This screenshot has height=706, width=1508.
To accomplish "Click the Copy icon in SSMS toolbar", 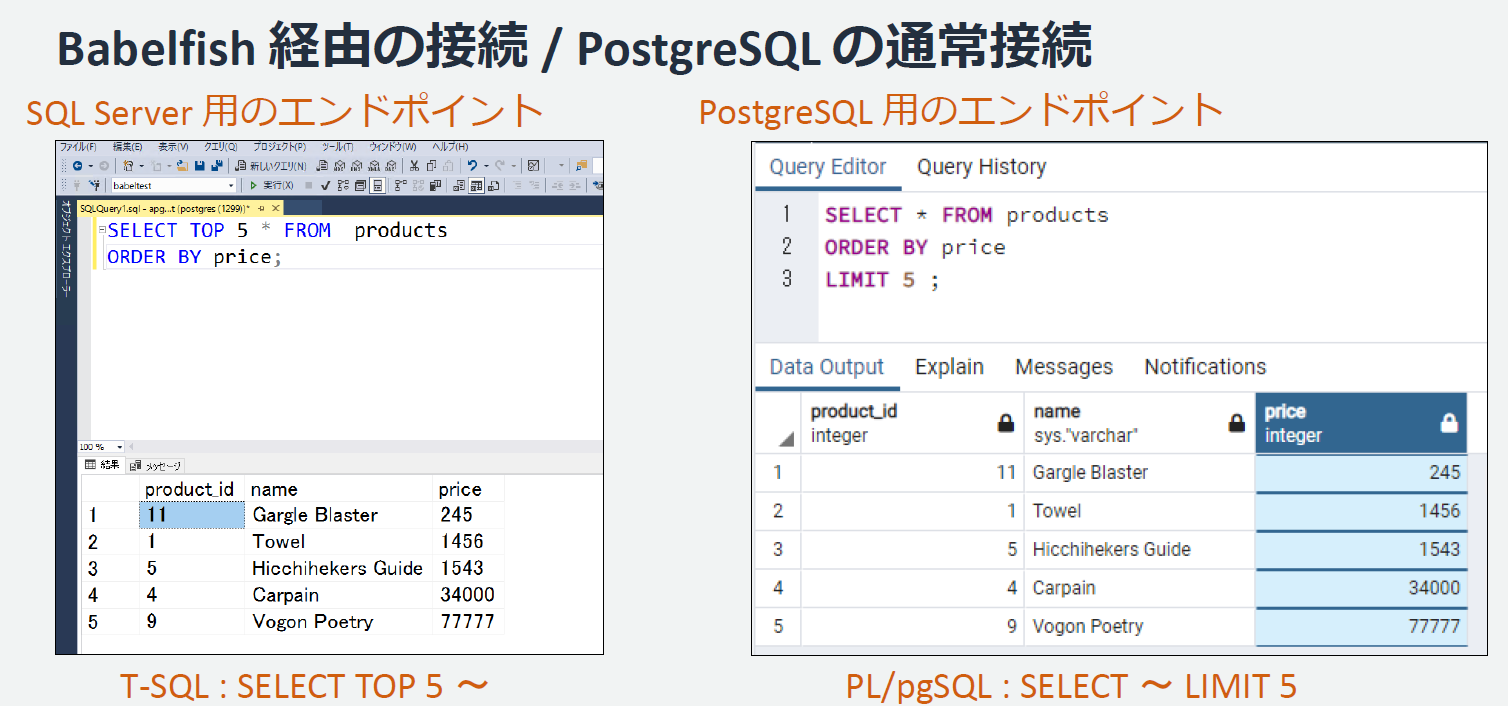I will point(431,166).
